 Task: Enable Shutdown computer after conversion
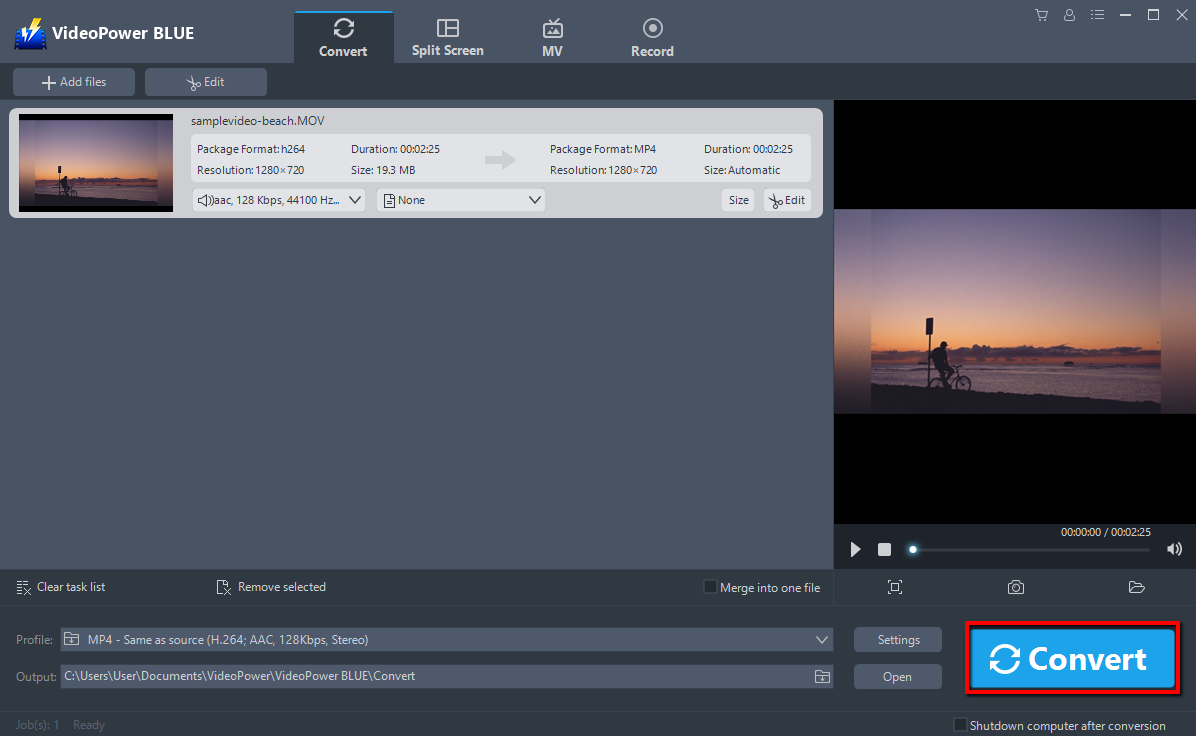click(961, 725)
